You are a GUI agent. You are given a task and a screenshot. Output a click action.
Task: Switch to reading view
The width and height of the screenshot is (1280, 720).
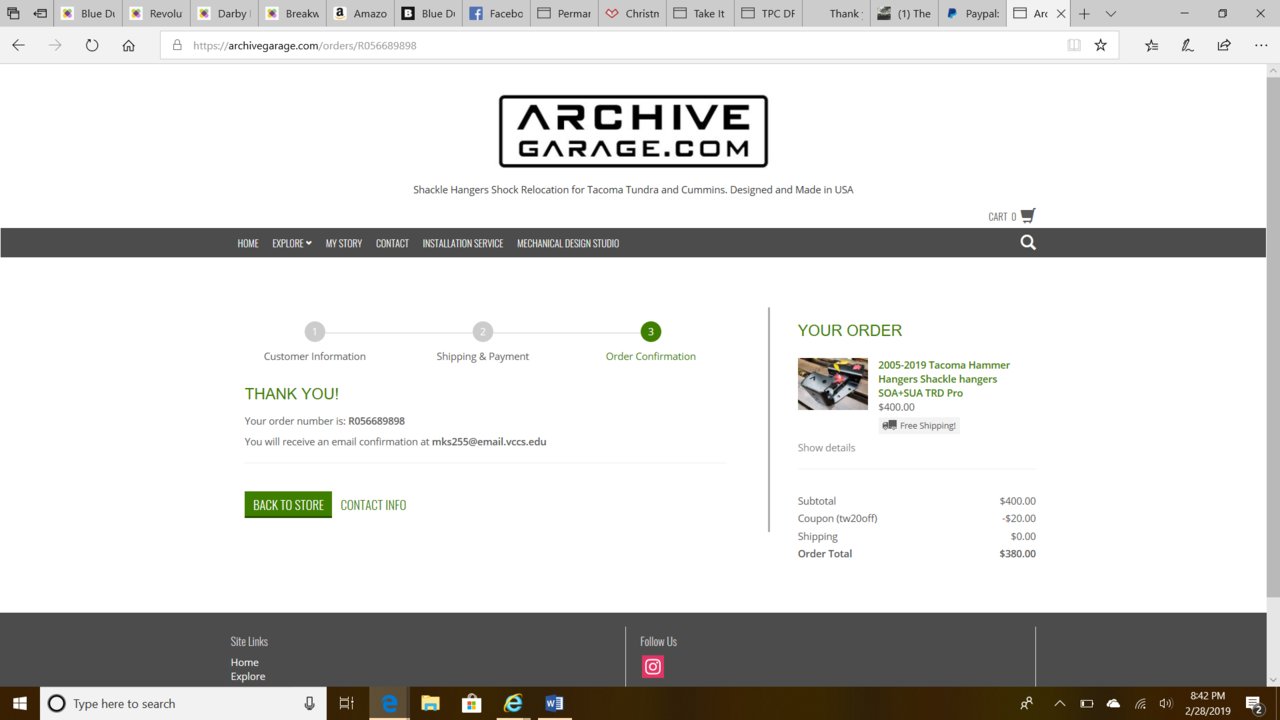point(1074,45)
